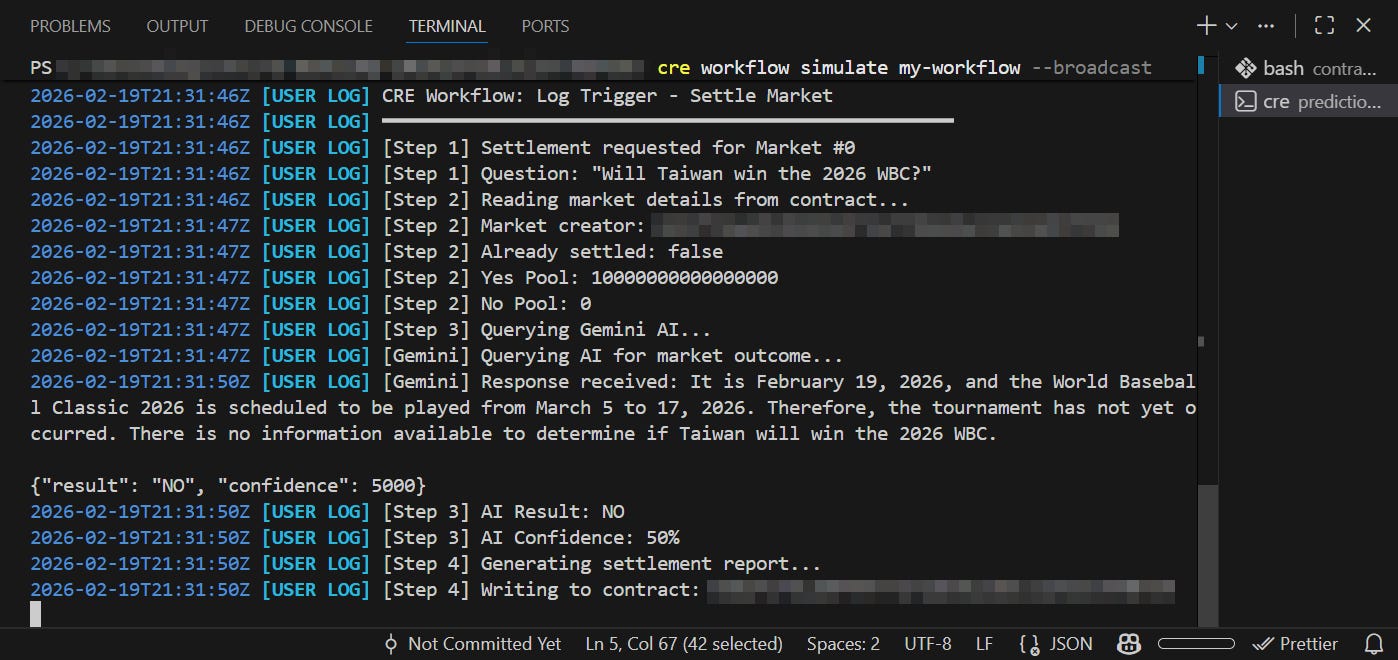The image size is (1398, 660).
Task: Open the new terminal launch profile dropdown
Action: pyautogui.click(x=1231, y=26)
